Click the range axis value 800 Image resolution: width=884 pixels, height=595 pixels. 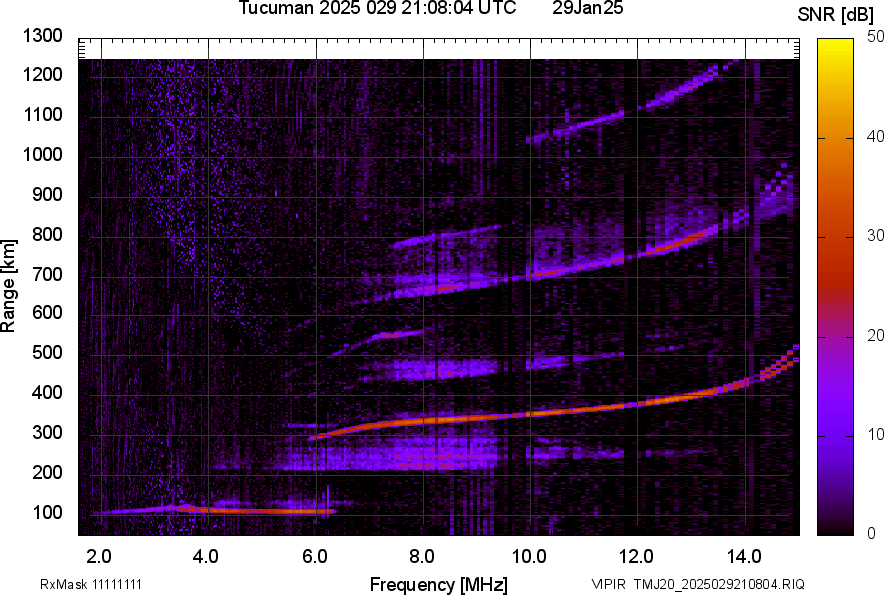(x=47, y=234)
